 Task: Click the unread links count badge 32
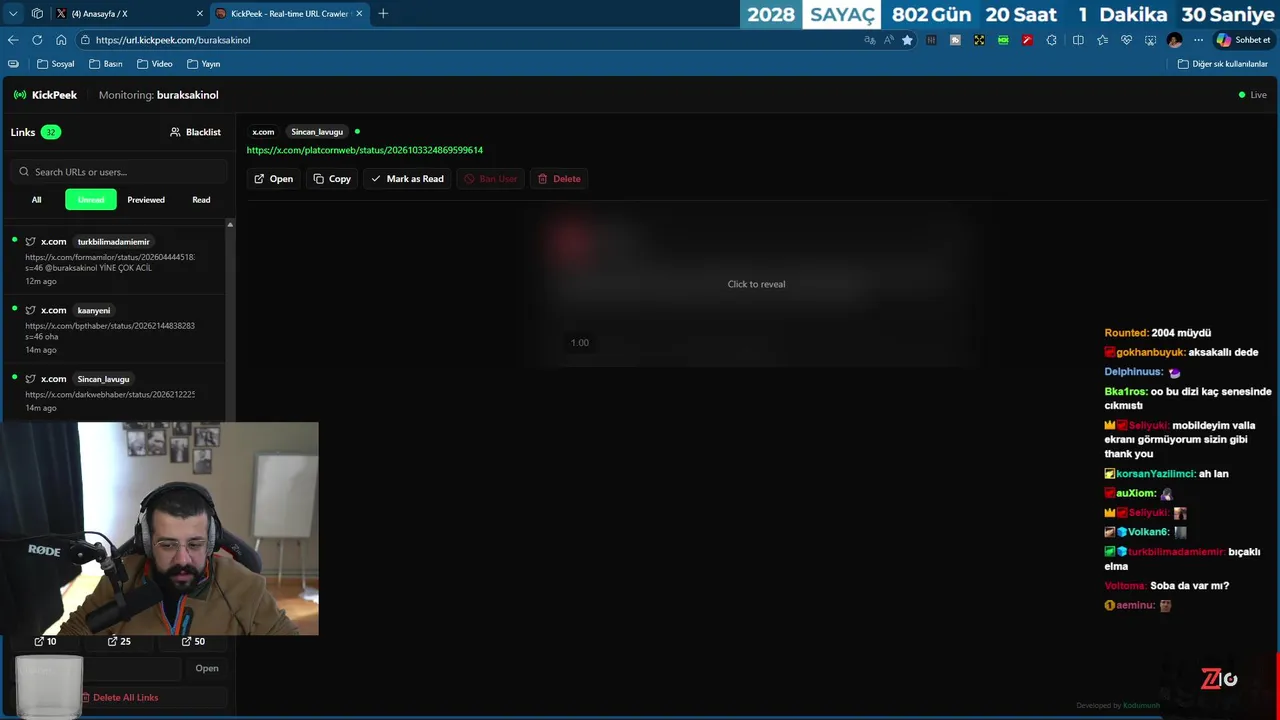pyautogui.click(x=50, y=132)
